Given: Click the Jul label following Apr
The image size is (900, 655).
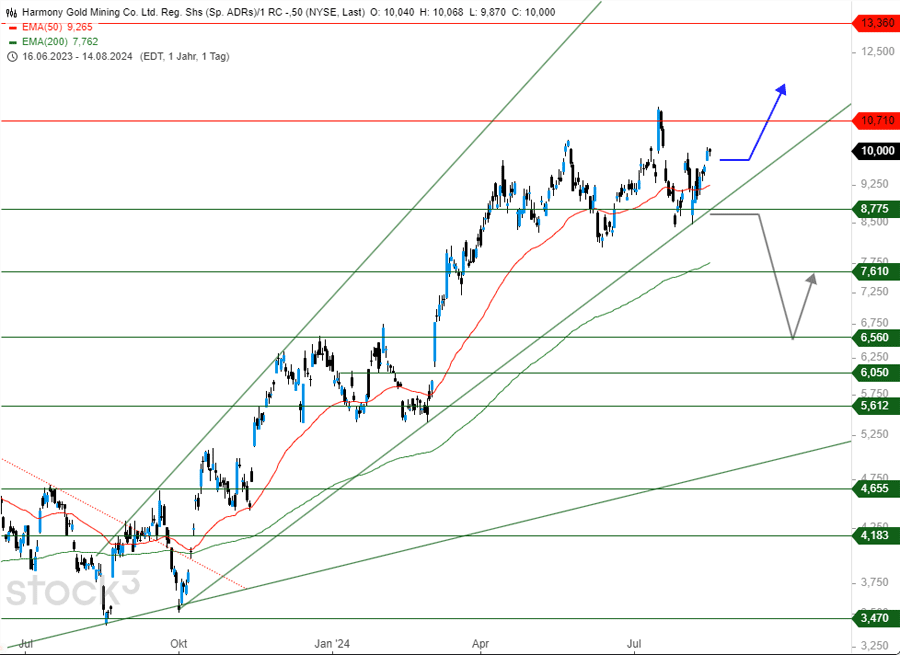Looking at the screenshot, I should tap(634, 644).
